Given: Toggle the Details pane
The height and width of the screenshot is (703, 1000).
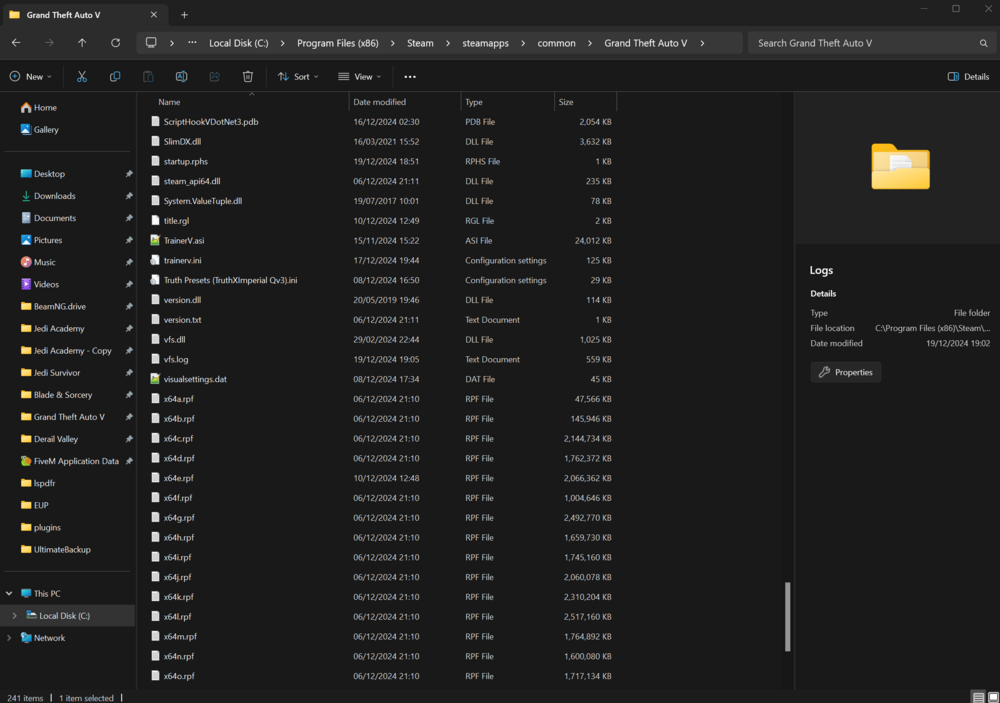Looking at the screenshot, I should tap(967, 76).
